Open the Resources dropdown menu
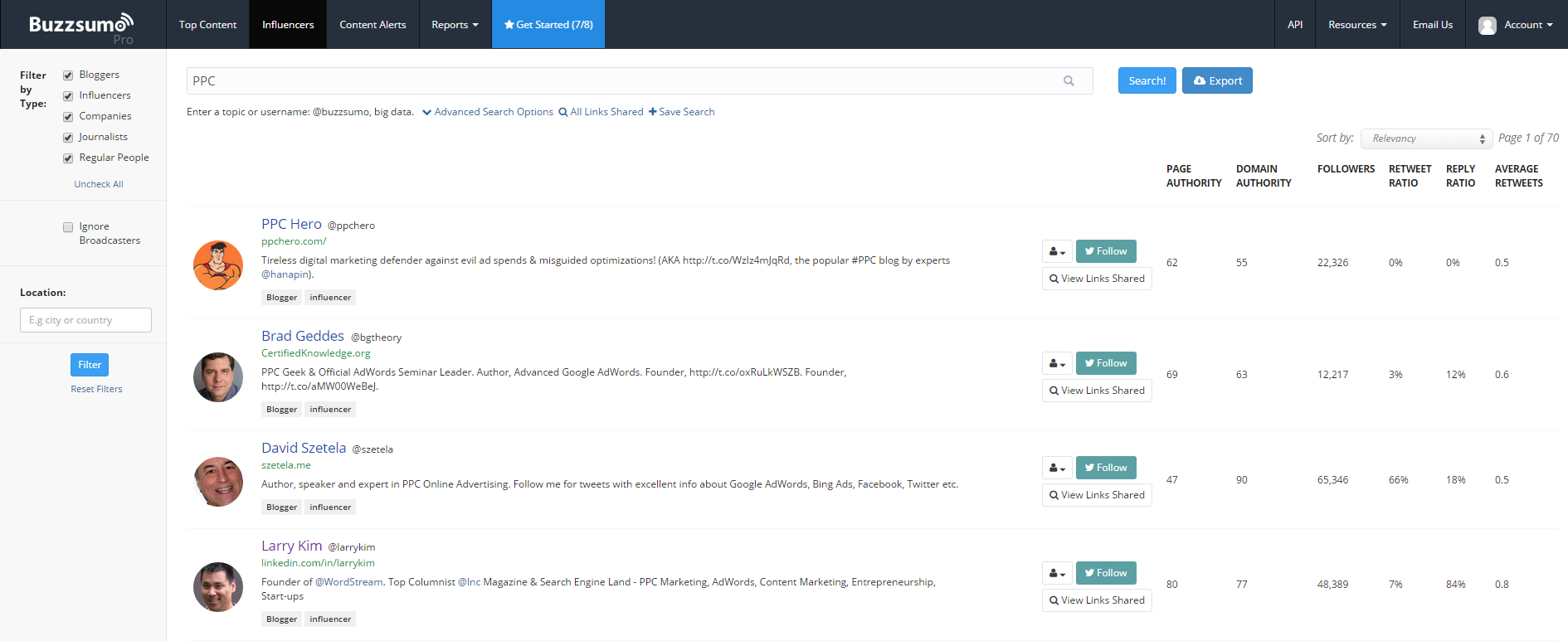Image resolution: width=1568 pixels, height=641 pixels. (x=1357, y=25)
